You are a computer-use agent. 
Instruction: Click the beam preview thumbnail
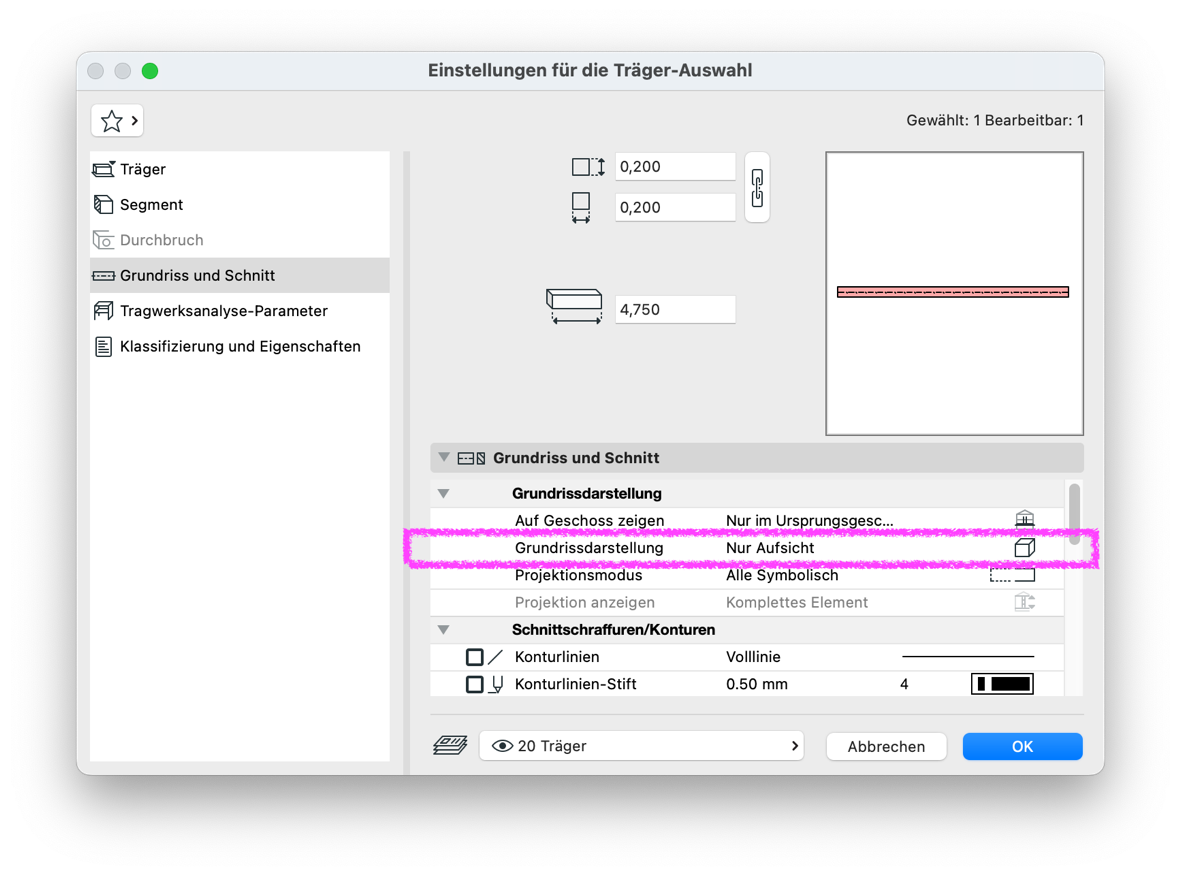[954, 293]
